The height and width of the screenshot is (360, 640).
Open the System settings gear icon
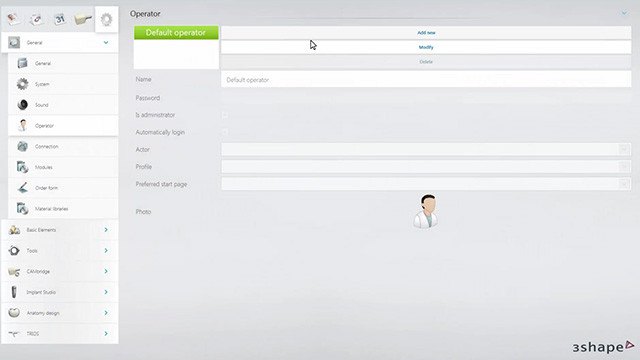coord(22,84)
